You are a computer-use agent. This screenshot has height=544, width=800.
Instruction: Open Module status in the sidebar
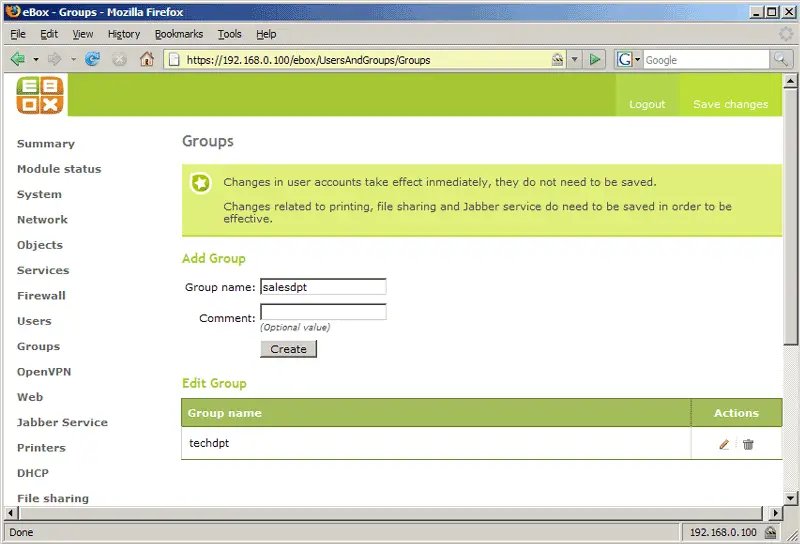click(59, 169)
